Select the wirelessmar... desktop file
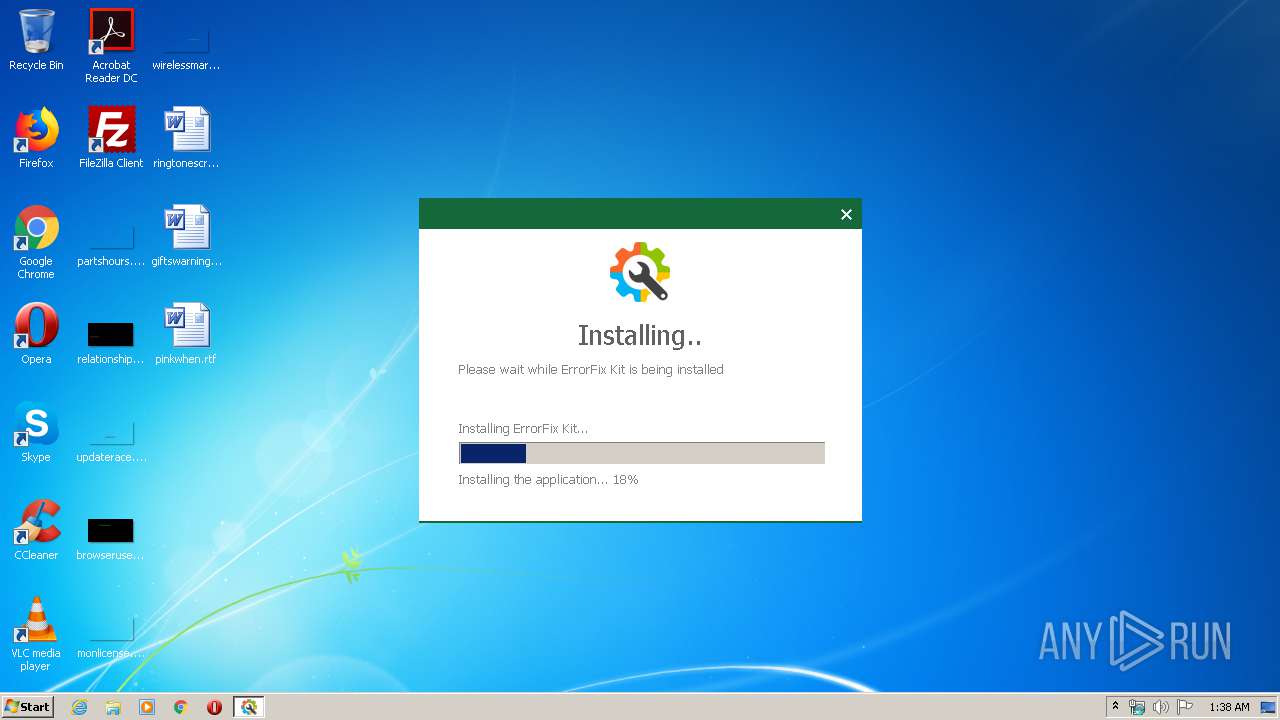The height and width of the screenshot is (720, 1280). coord(186,46)
